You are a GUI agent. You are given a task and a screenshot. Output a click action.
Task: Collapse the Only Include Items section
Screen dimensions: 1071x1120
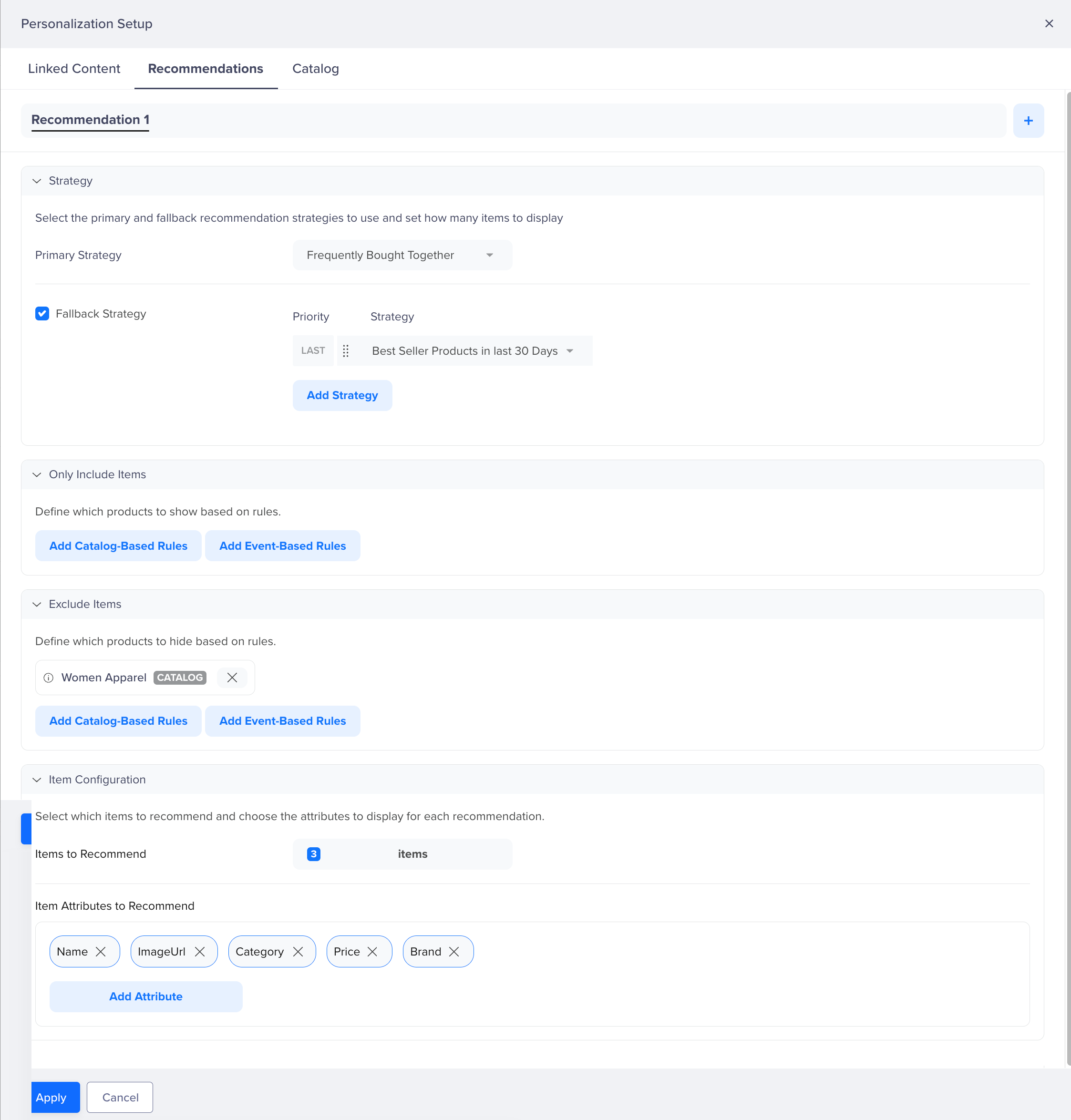37,475
